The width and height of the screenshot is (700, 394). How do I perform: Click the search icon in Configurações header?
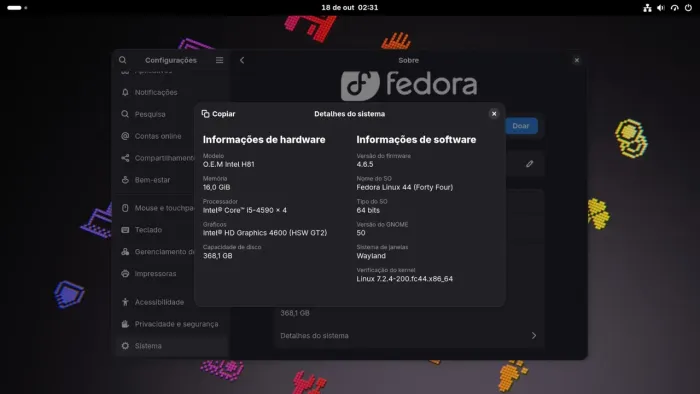tap(122, 60)
